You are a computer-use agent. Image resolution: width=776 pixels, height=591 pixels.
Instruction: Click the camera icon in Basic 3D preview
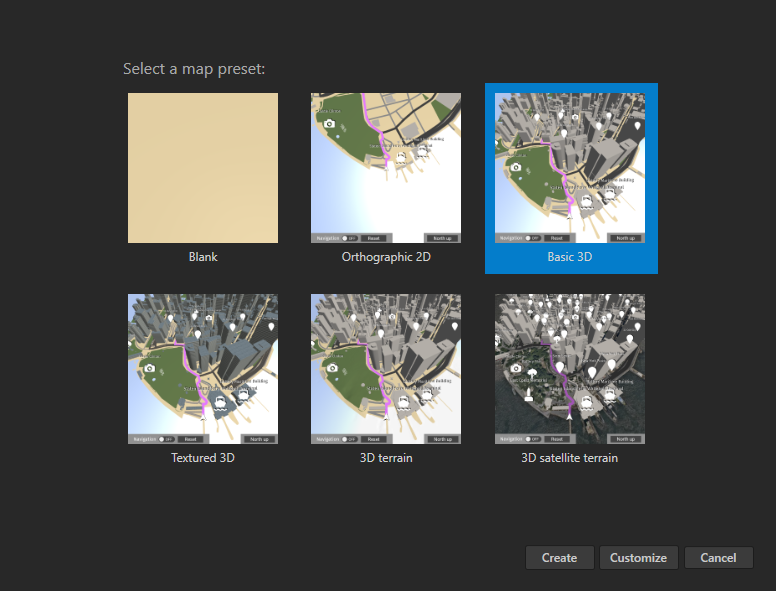pyautogui.click(x=515, y=166)
